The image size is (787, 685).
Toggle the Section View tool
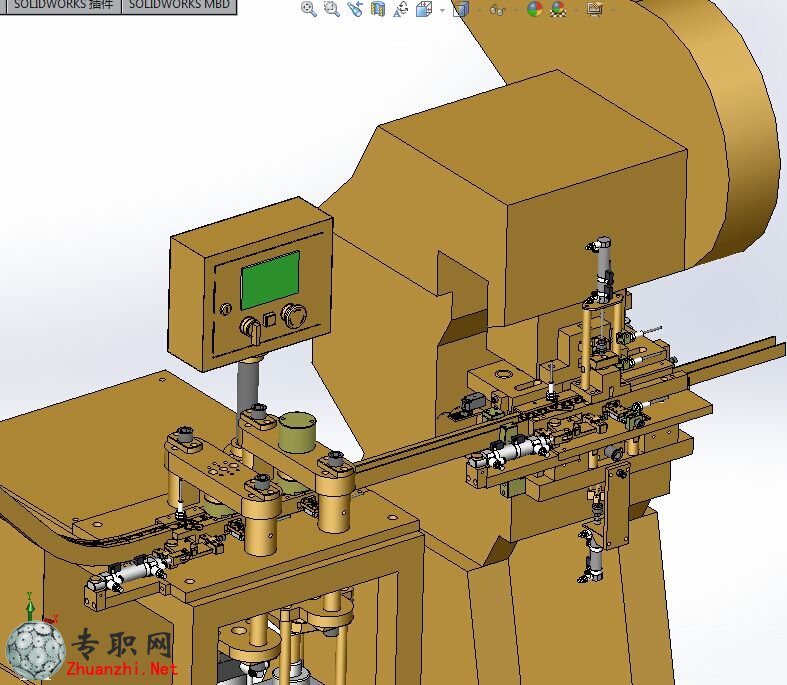pos(377,9)
